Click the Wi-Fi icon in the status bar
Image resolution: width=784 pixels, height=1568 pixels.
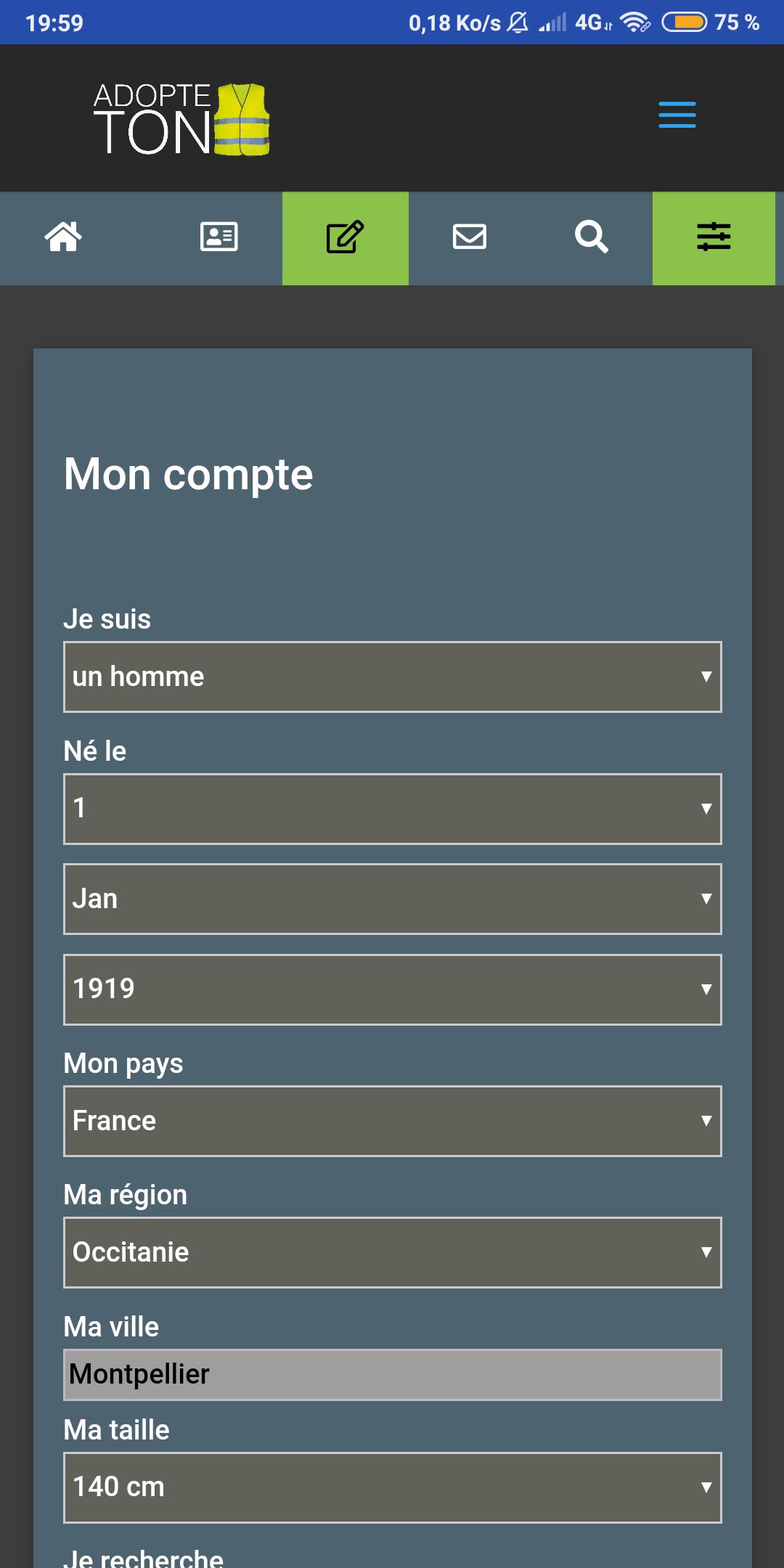[x=634, y=20]
